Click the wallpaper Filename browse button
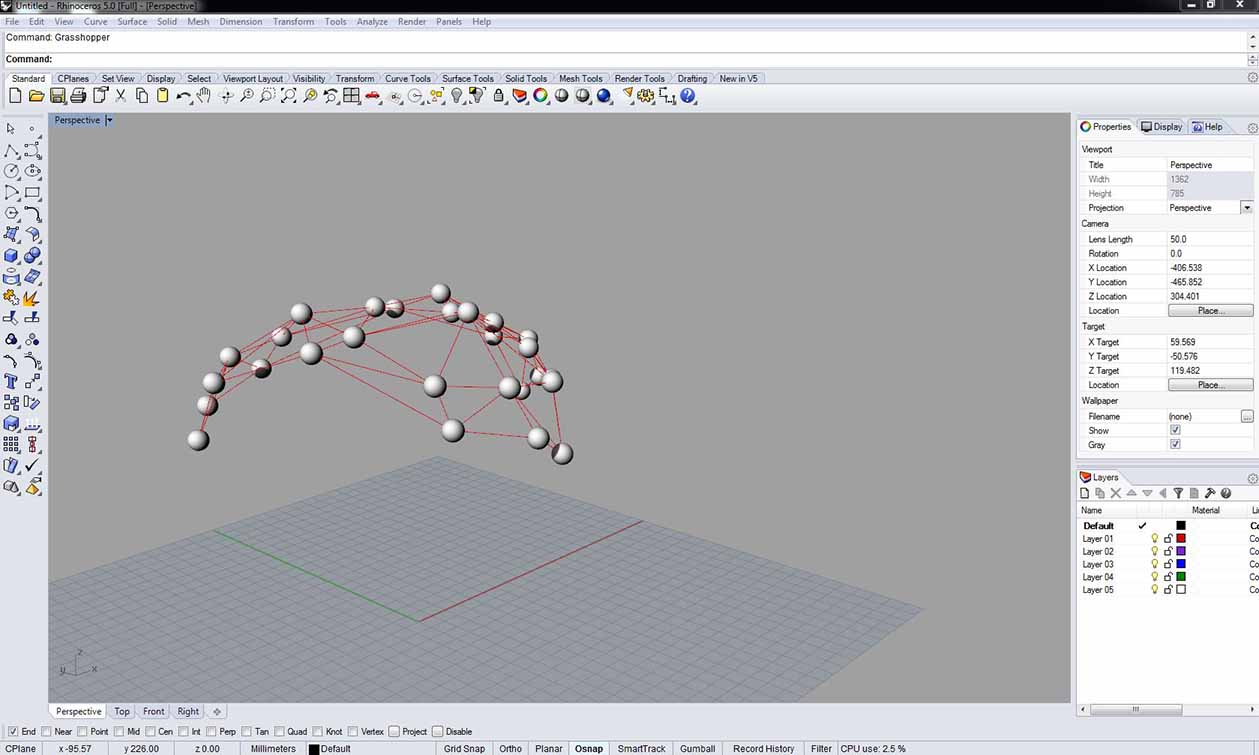This screenshot has height=755, width=1259. coord(1246,416)
